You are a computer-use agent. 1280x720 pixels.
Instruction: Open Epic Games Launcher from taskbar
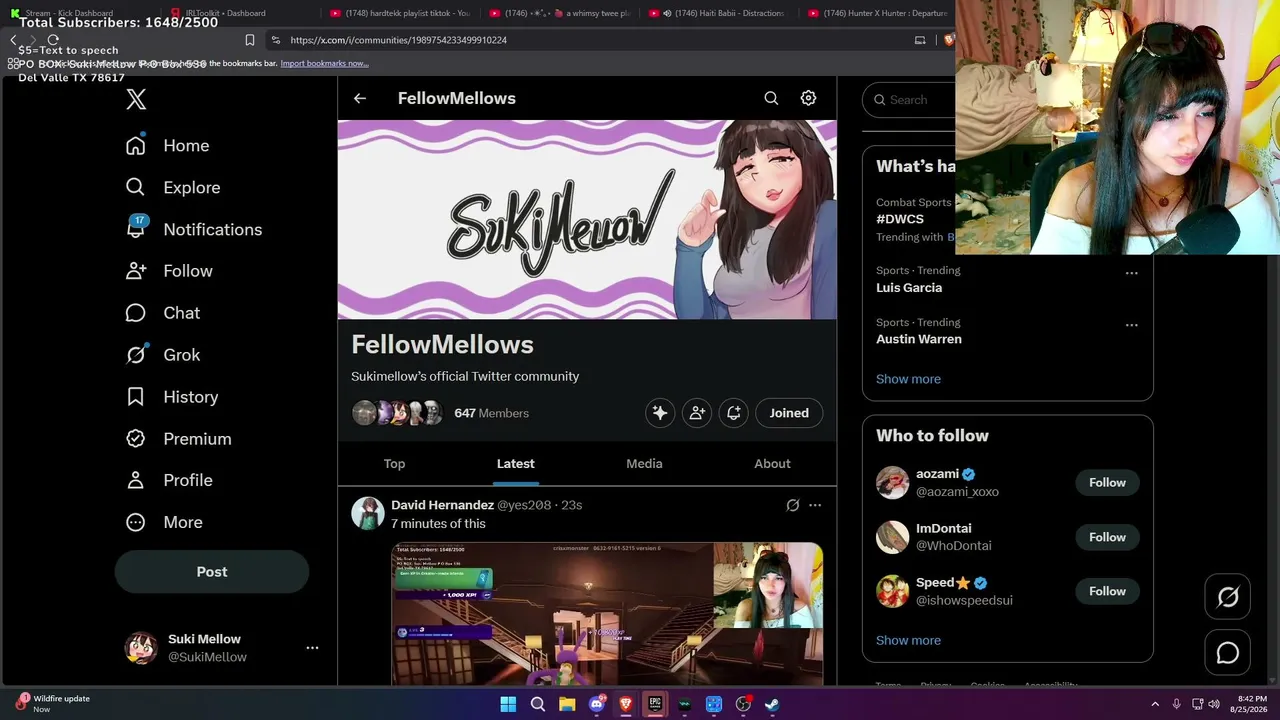point(655,704)
